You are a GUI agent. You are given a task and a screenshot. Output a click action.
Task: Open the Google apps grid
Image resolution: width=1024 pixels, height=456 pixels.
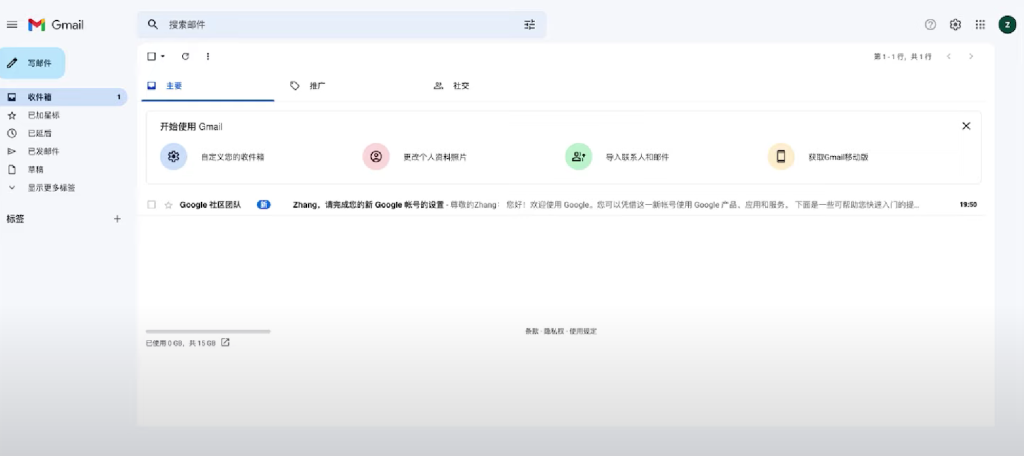pyautogui.click(x=980, y=25)
